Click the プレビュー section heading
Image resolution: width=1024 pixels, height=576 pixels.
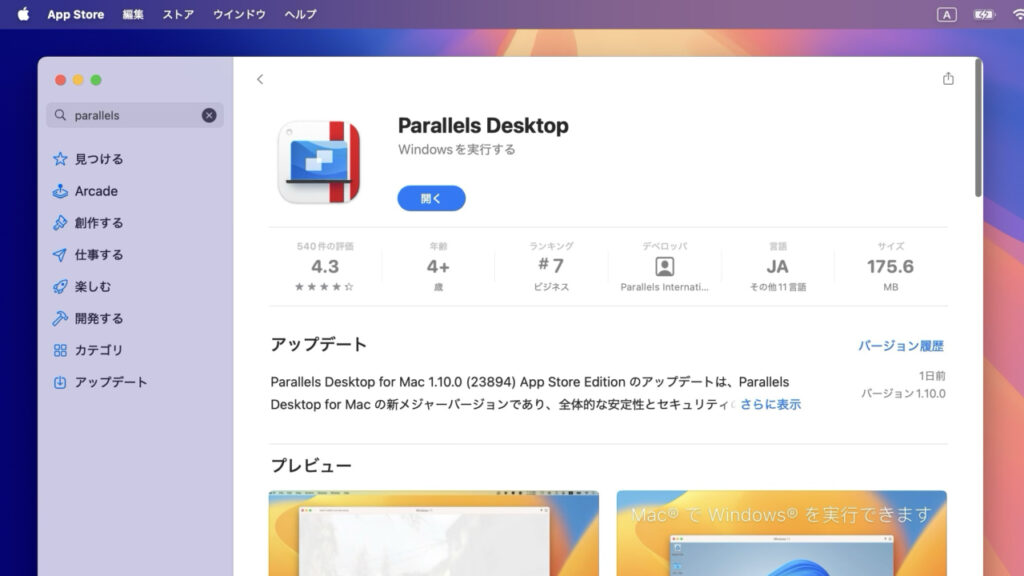tap(311, 466)
